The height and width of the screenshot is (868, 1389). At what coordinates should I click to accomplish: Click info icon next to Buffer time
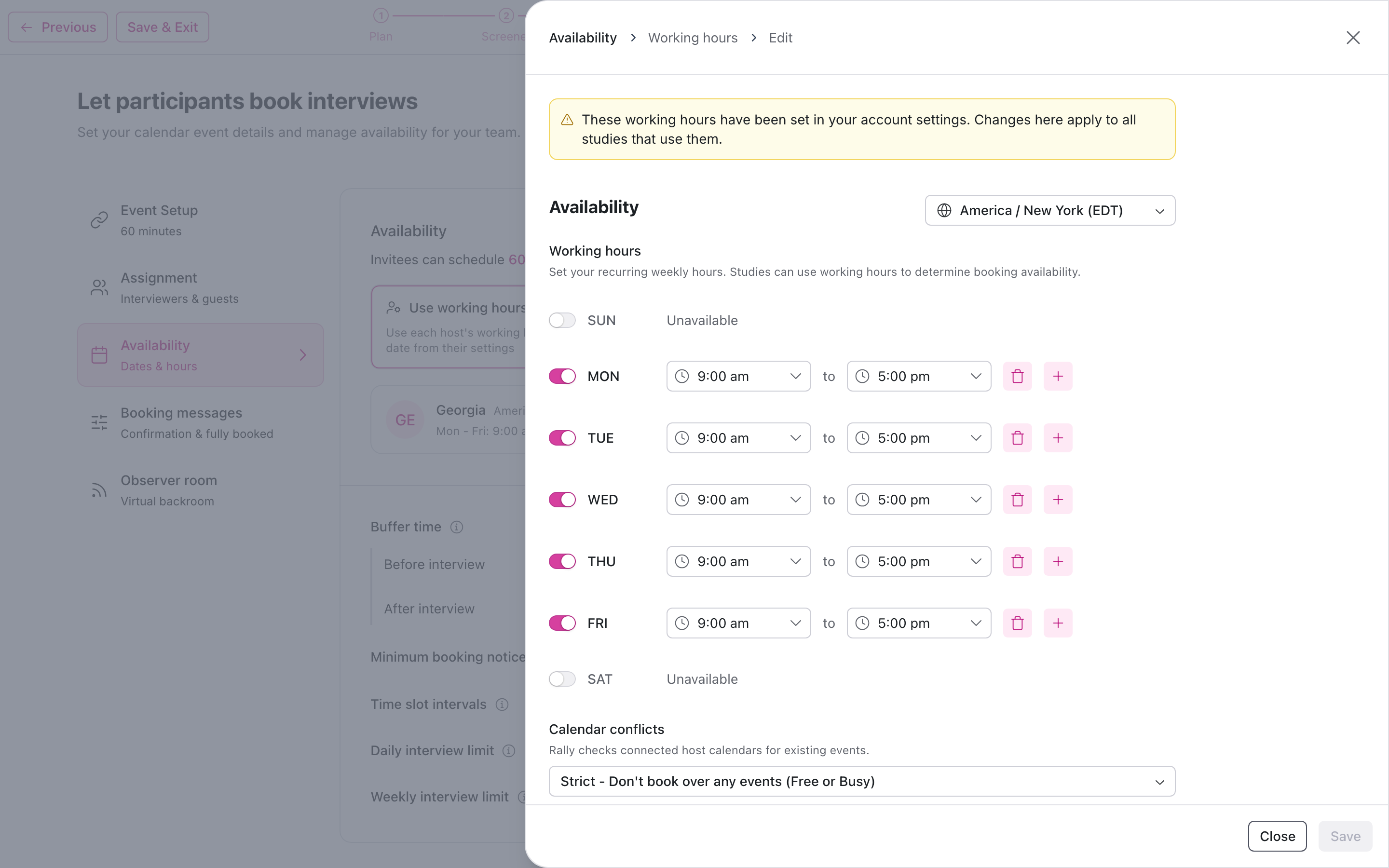pos(456,527)
